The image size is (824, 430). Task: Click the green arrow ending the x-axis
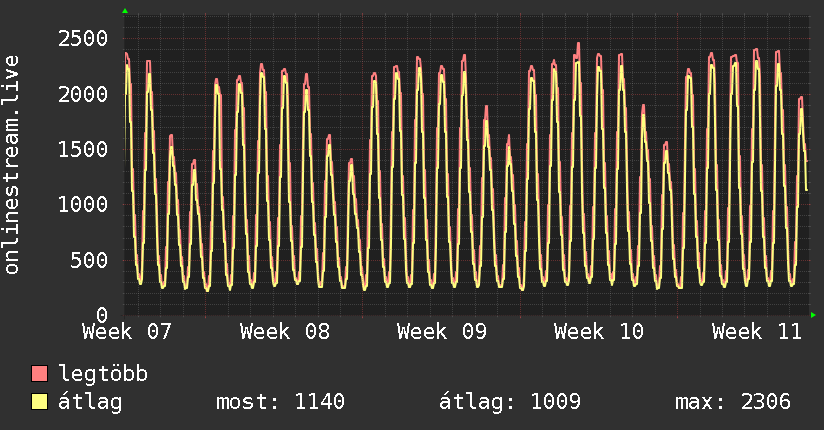(x=813, y=315)
